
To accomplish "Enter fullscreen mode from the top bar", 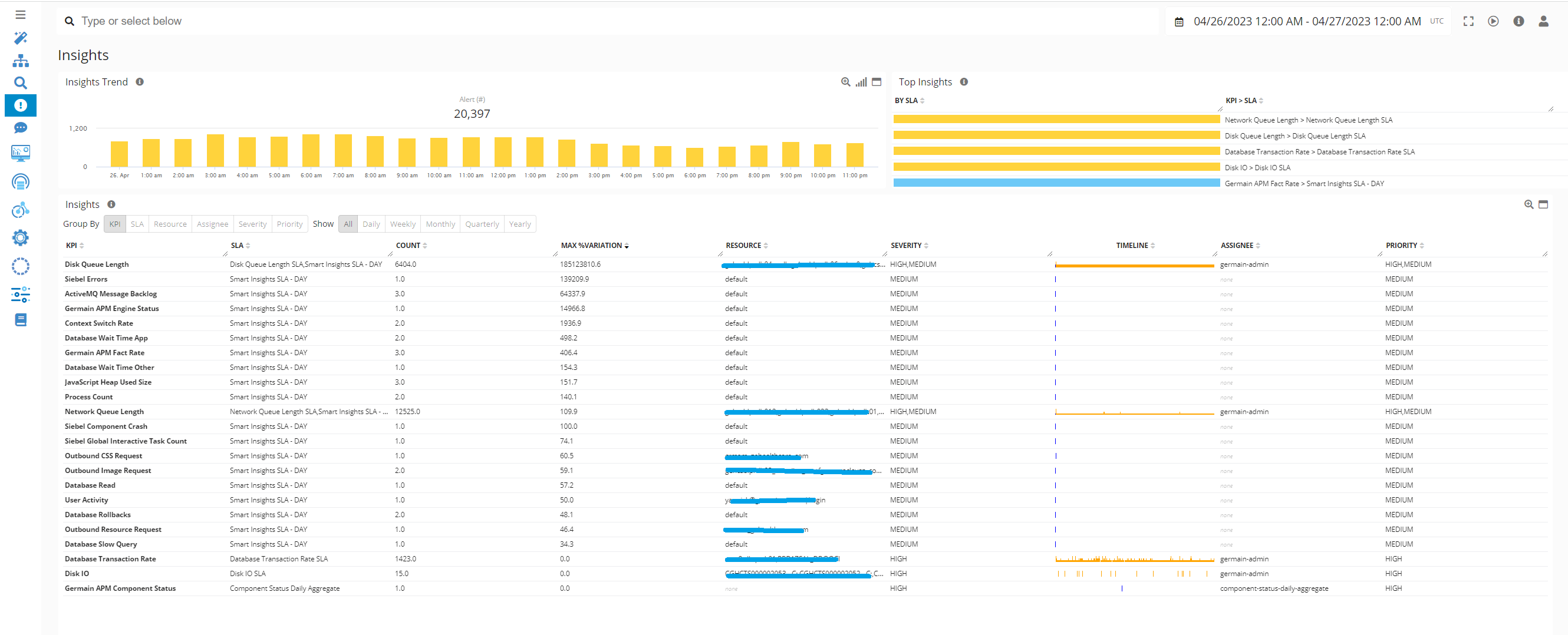I will tap(1468, 21).
